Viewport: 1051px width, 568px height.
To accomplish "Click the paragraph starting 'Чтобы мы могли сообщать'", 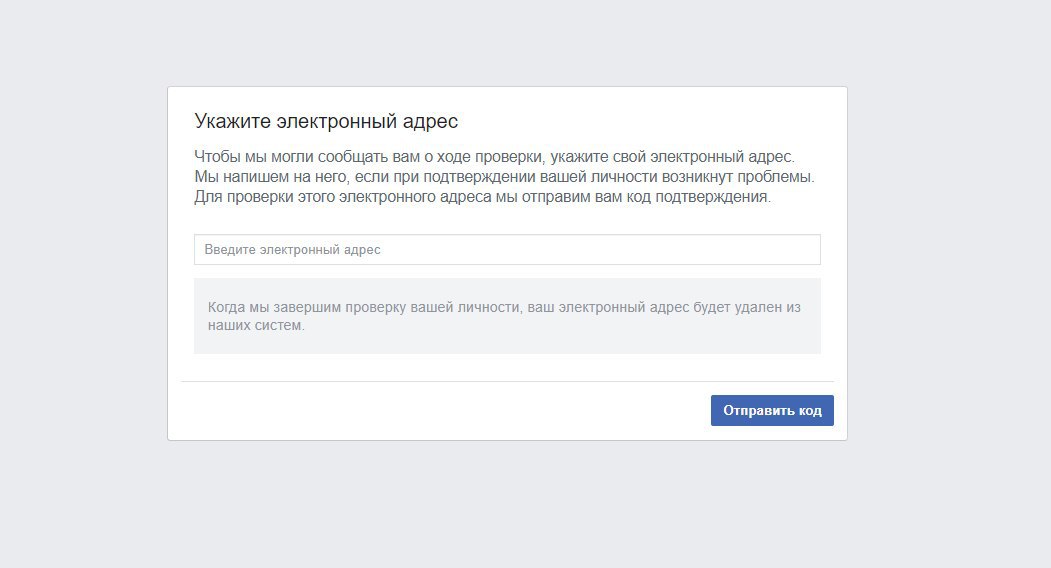I will 505,176.
